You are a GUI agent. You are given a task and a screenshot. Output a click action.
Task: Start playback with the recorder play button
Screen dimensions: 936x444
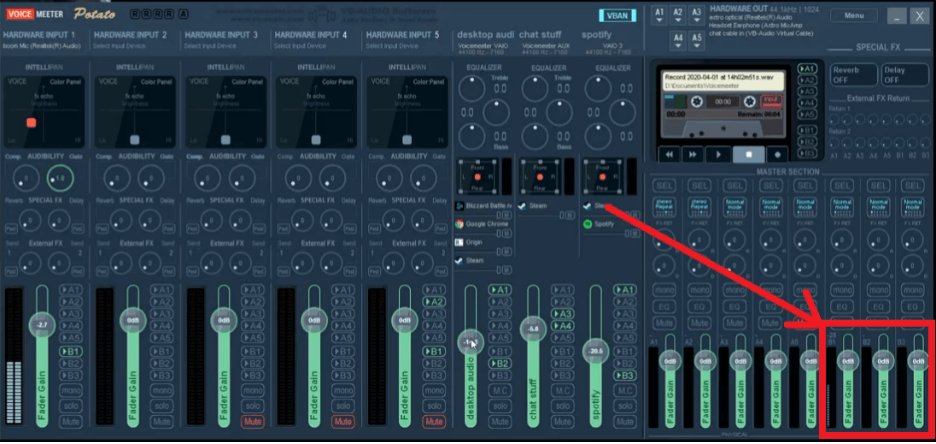[x=718, y=154]
